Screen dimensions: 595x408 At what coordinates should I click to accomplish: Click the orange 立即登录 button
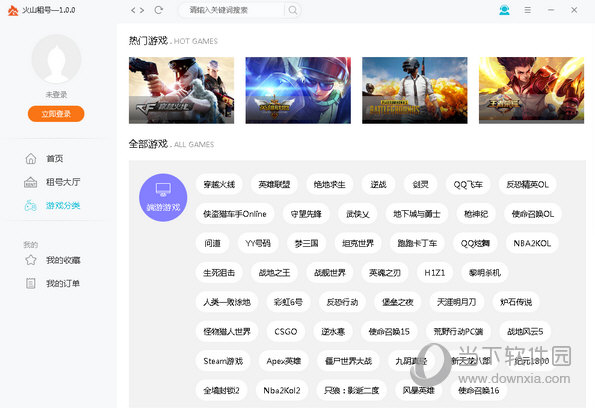coord(56,114)
